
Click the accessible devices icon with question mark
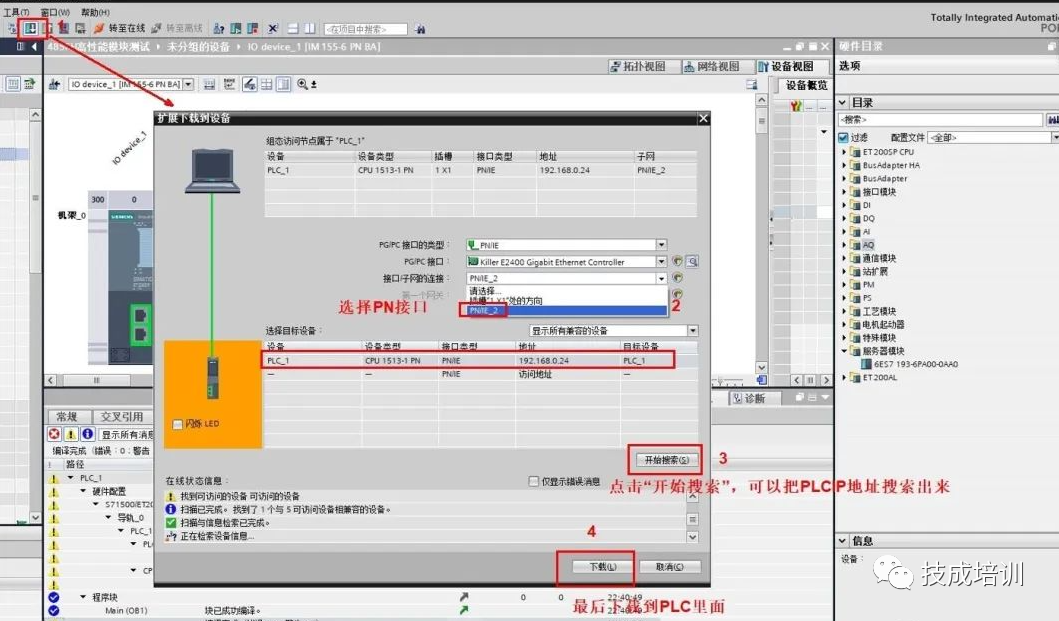(x=219, y=28)
